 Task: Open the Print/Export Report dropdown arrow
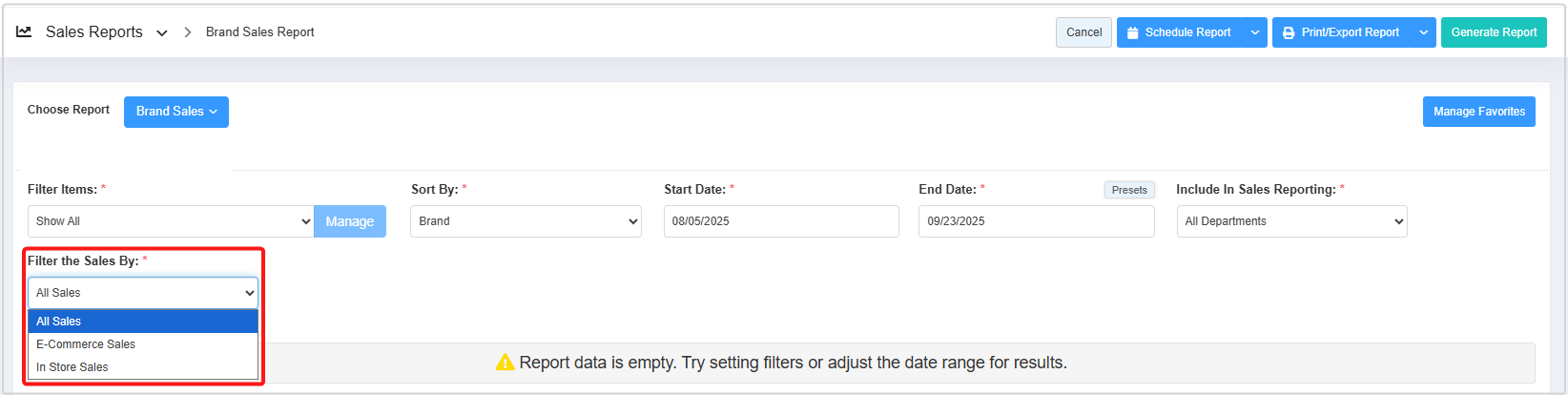click(x=1423, y=32)
